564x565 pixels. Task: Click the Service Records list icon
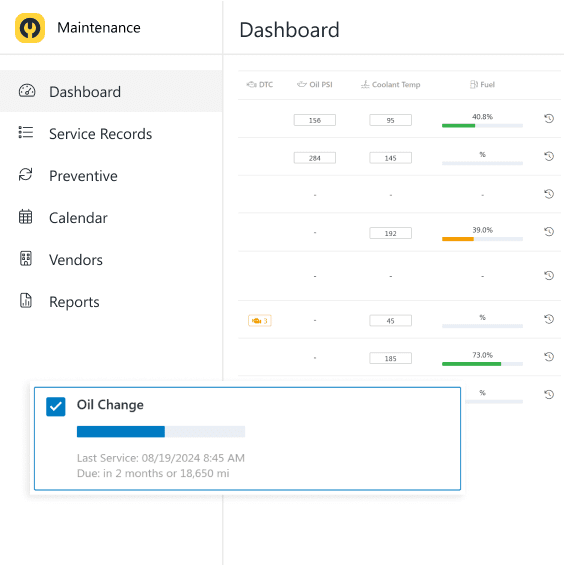tap(26, 132)
